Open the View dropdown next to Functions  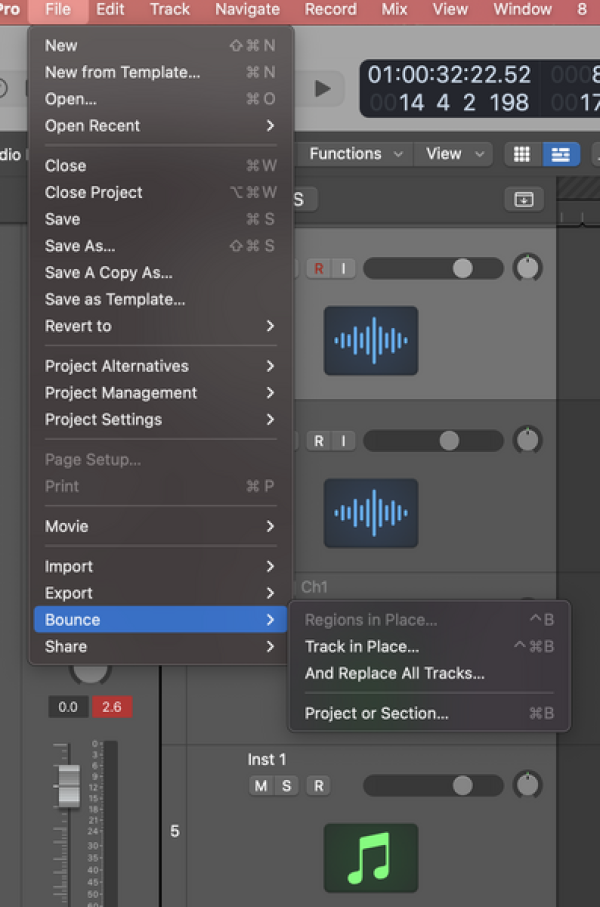[453, 154]
